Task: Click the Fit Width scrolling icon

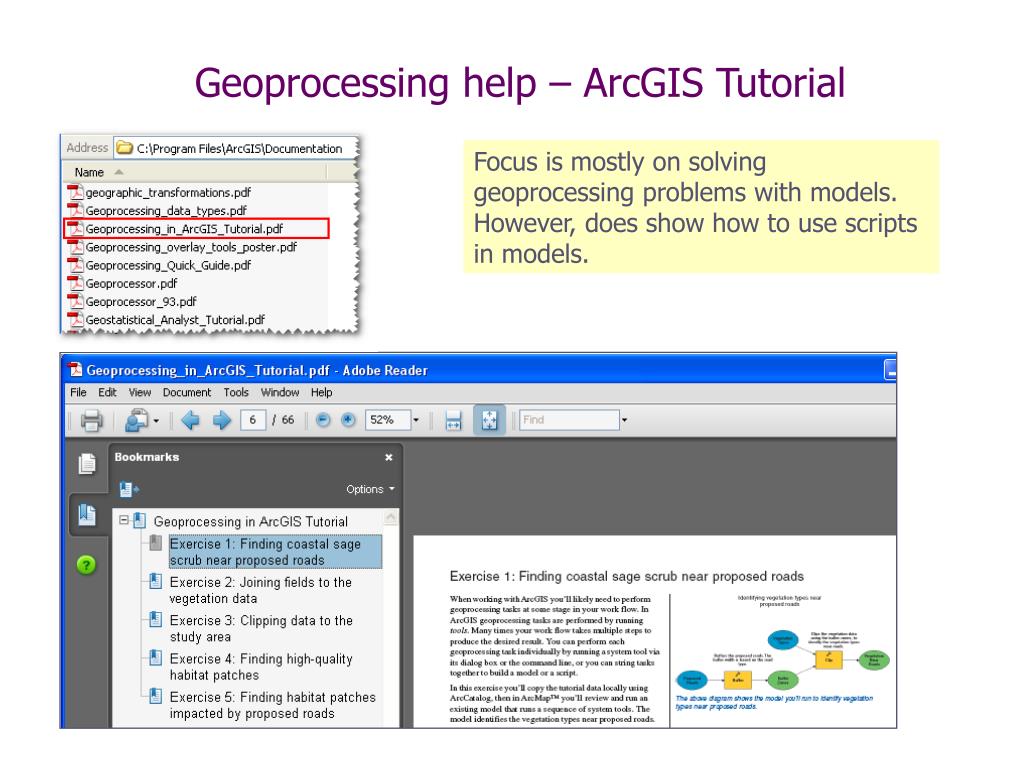Action: click(x=453, y=420)
